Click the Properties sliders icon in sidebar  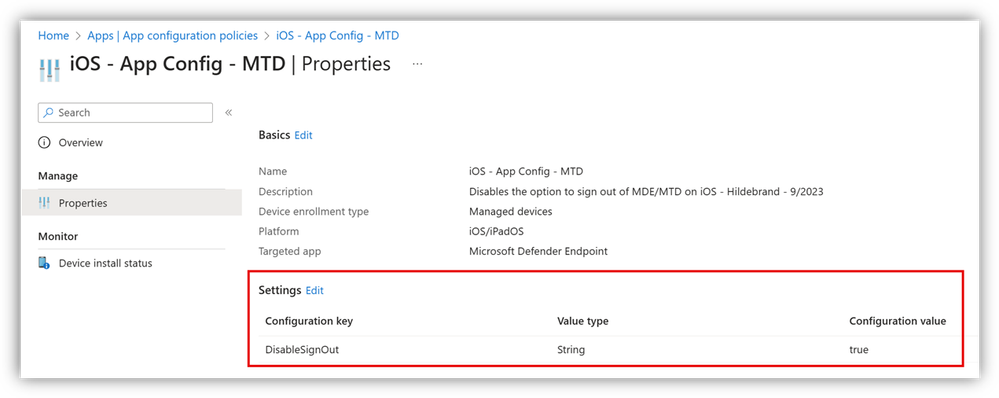point(44,203)
